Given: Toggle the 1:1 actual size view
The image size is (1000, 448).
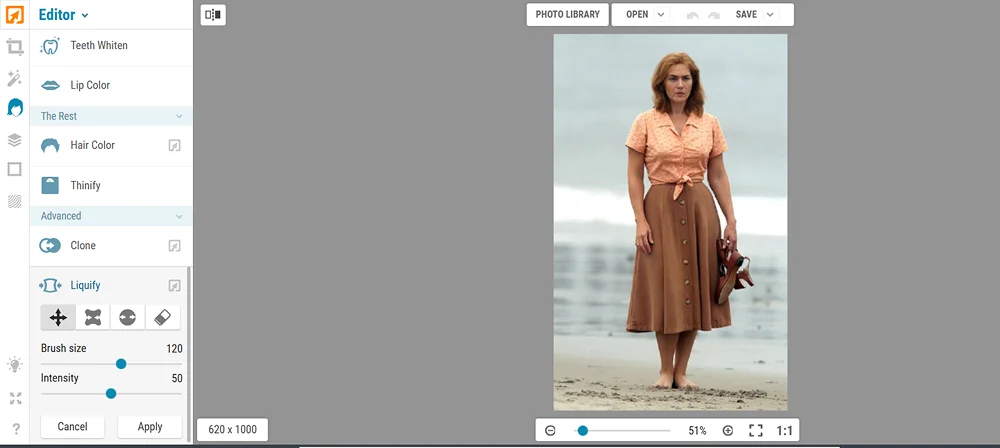Looking at the screenshot, I should (x=784, y=431).
